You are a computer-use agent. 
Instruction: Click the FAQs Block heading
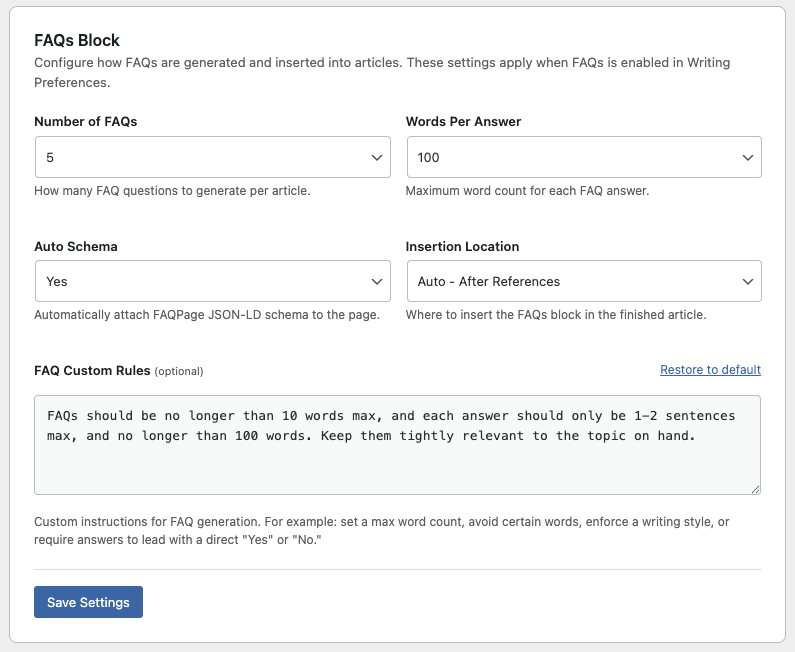coord(77,40)
